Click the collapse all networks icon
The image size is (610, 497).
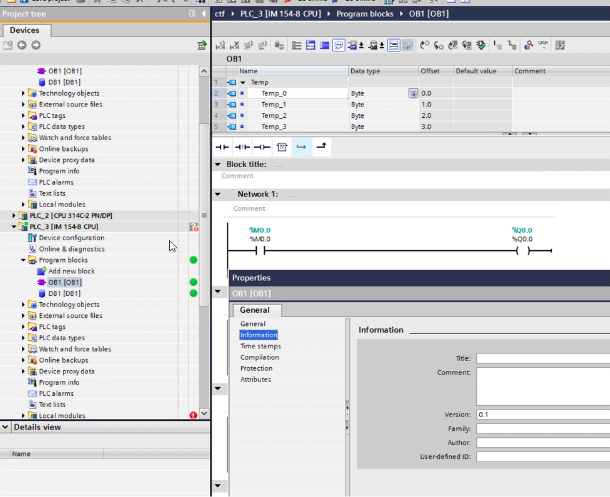click(x=324, y=46)
